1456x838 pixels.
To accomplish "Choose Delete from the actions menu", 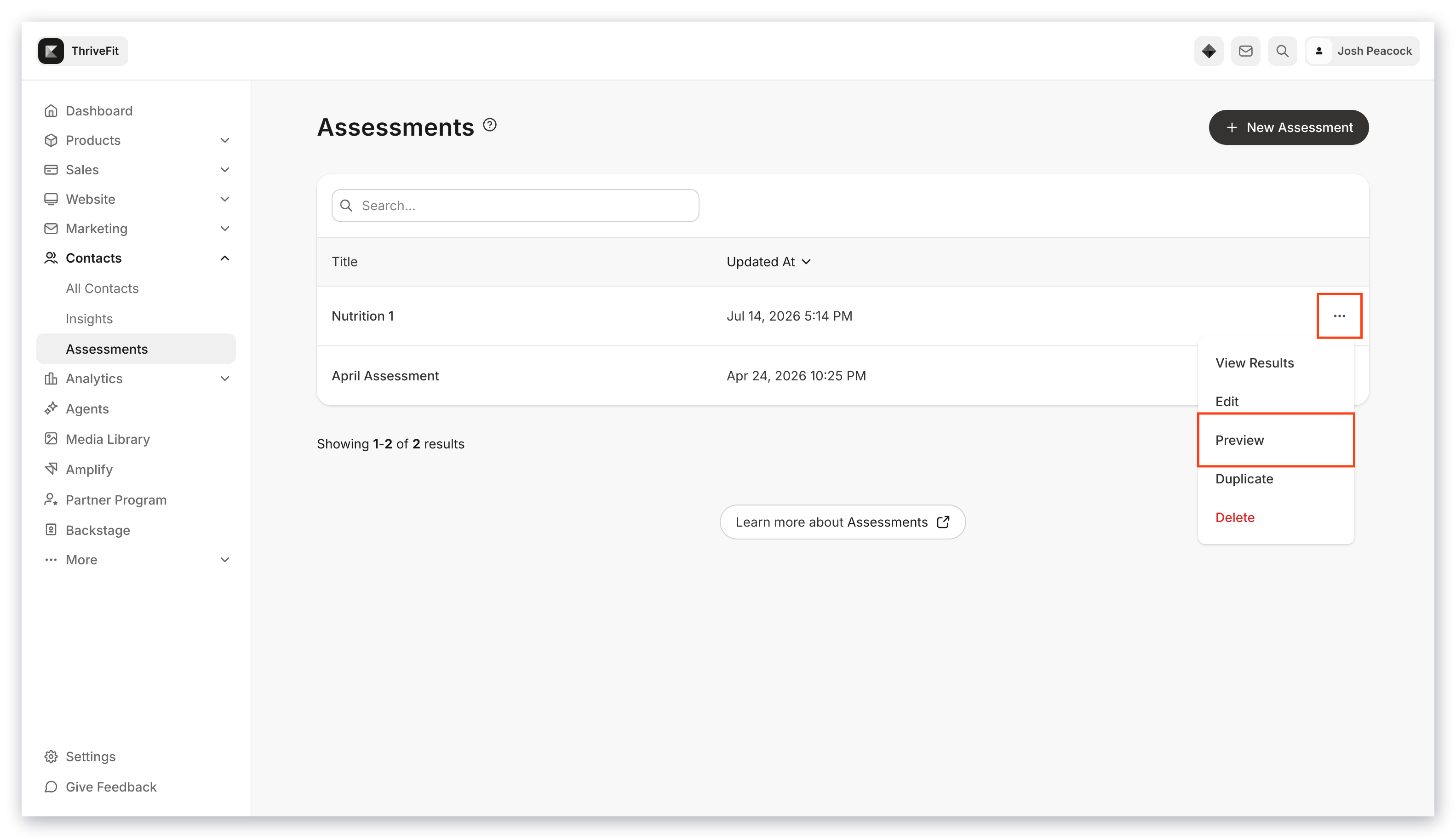I will (x=1276, y=517).
